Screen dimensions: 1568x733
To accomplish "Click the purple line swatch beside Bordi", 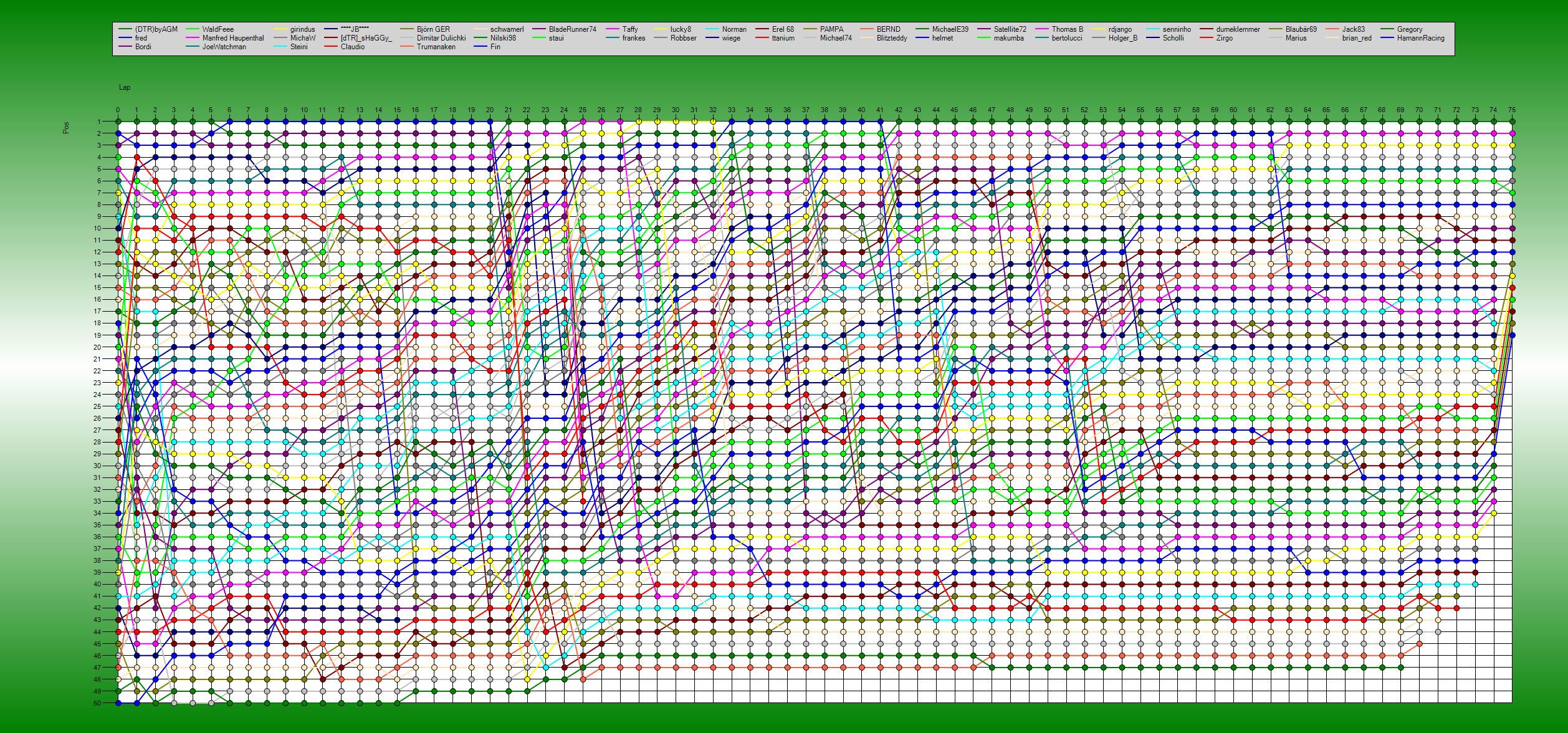I will pyautogui.click(x=125, y=47).
